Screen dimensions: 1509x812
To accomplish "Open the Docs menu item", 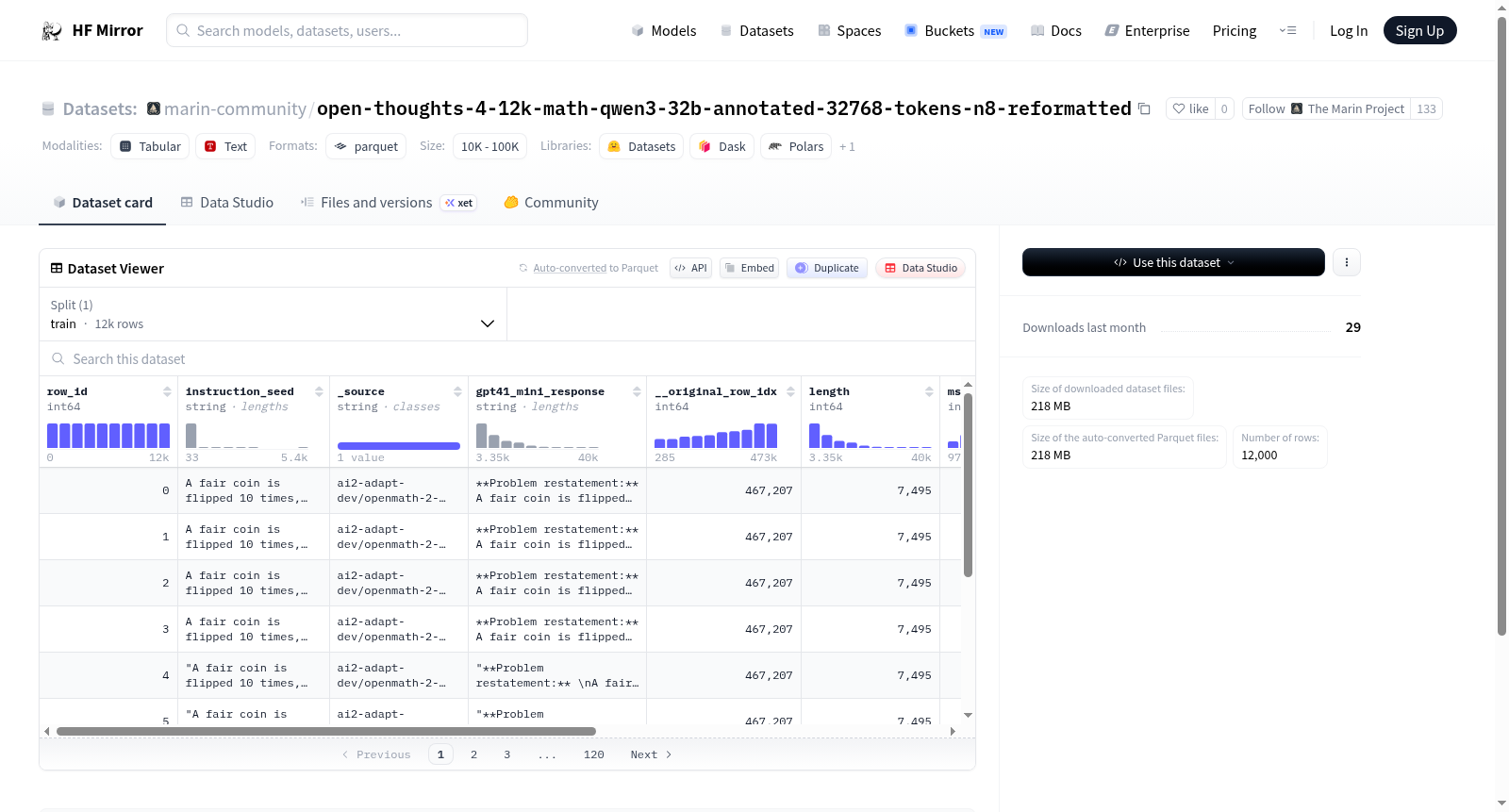I will pos(1056,31).
